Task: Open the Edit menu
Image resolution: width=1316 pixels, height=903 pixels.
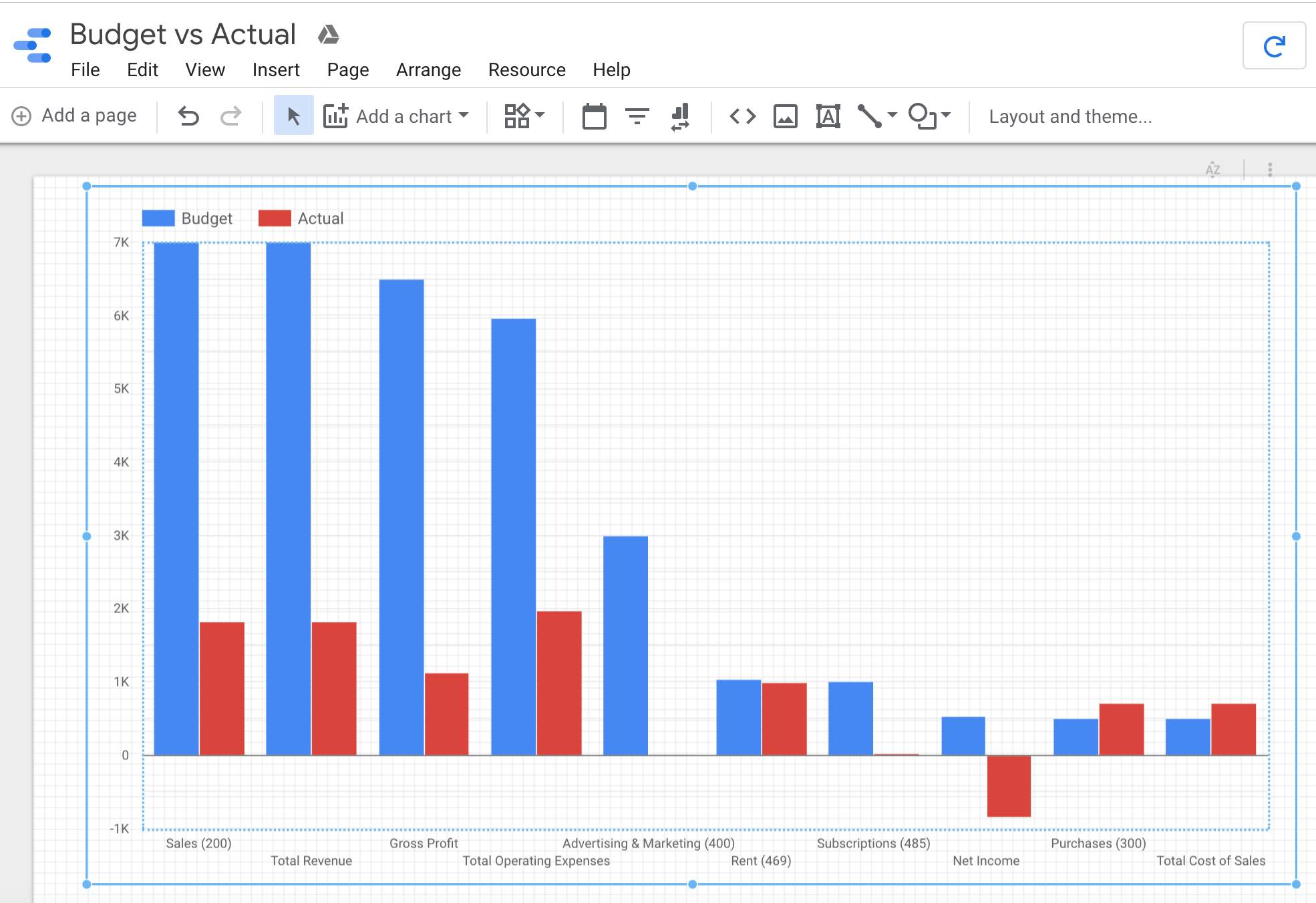Action: click(142, 70)
